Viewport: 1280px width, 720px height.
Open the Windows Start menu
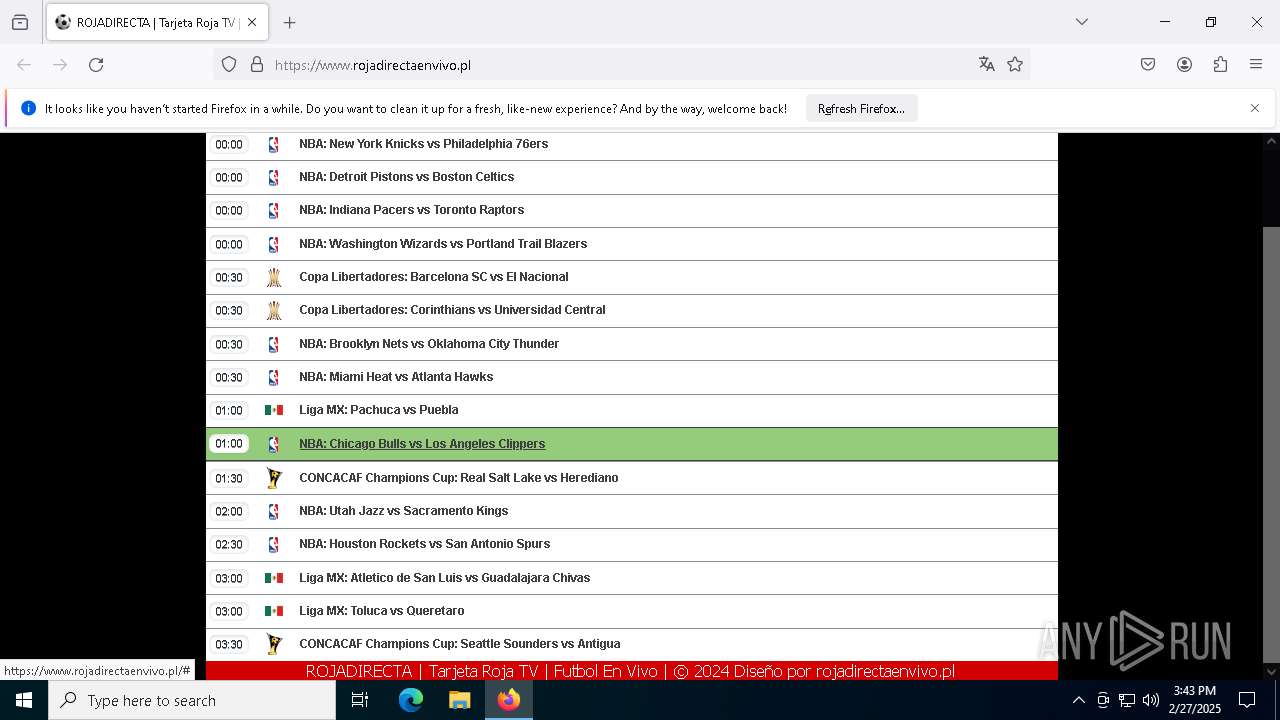[24, 700]
